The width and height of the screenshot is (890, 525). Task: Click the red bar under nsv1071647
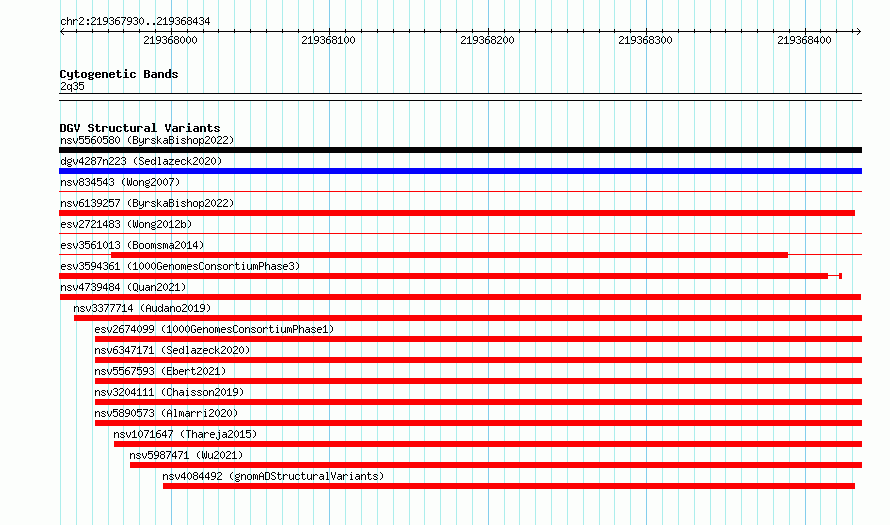tap(488, 444)
